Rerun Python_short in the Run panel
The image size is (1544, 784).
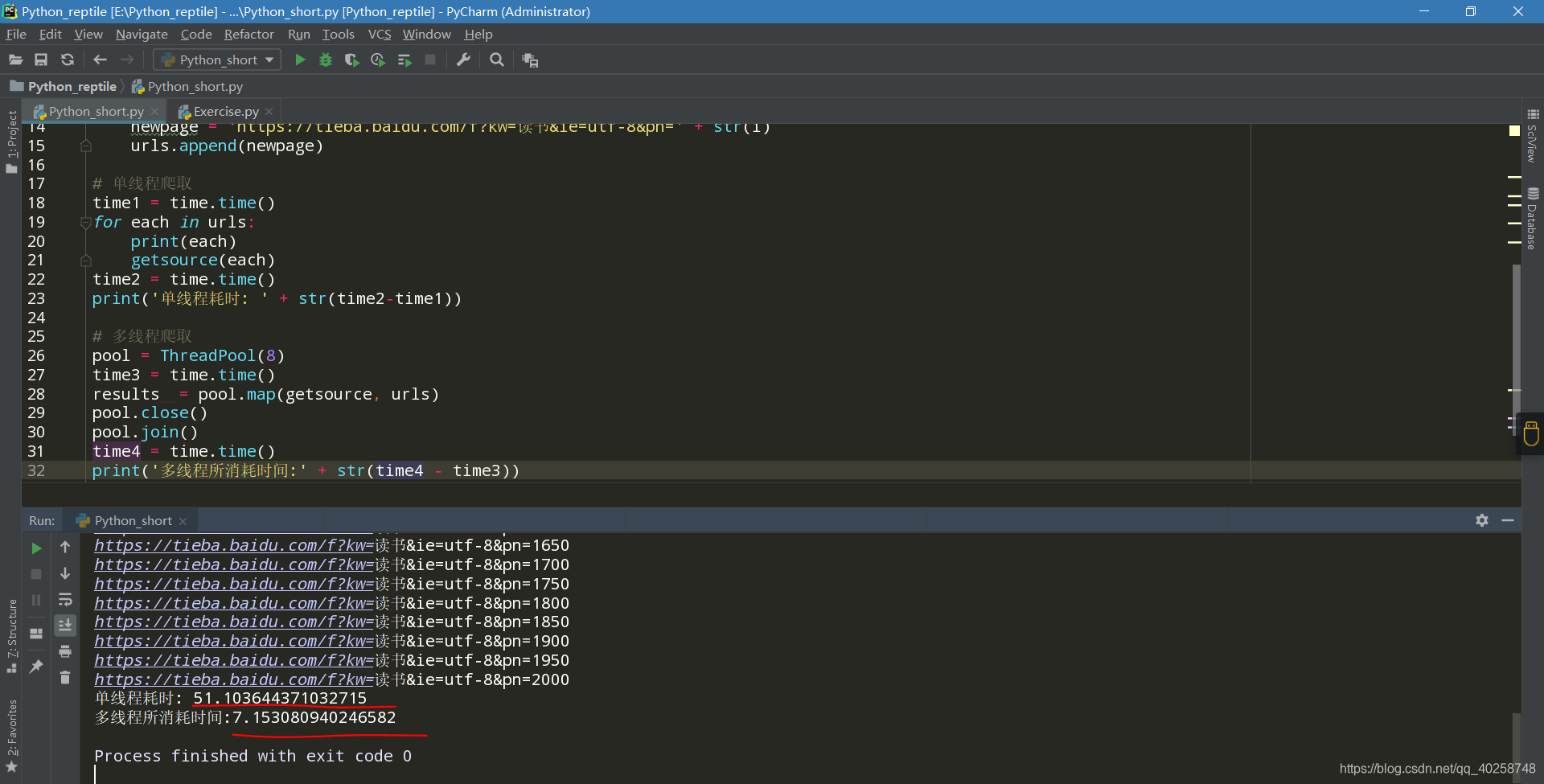click(x=36, y=548)
